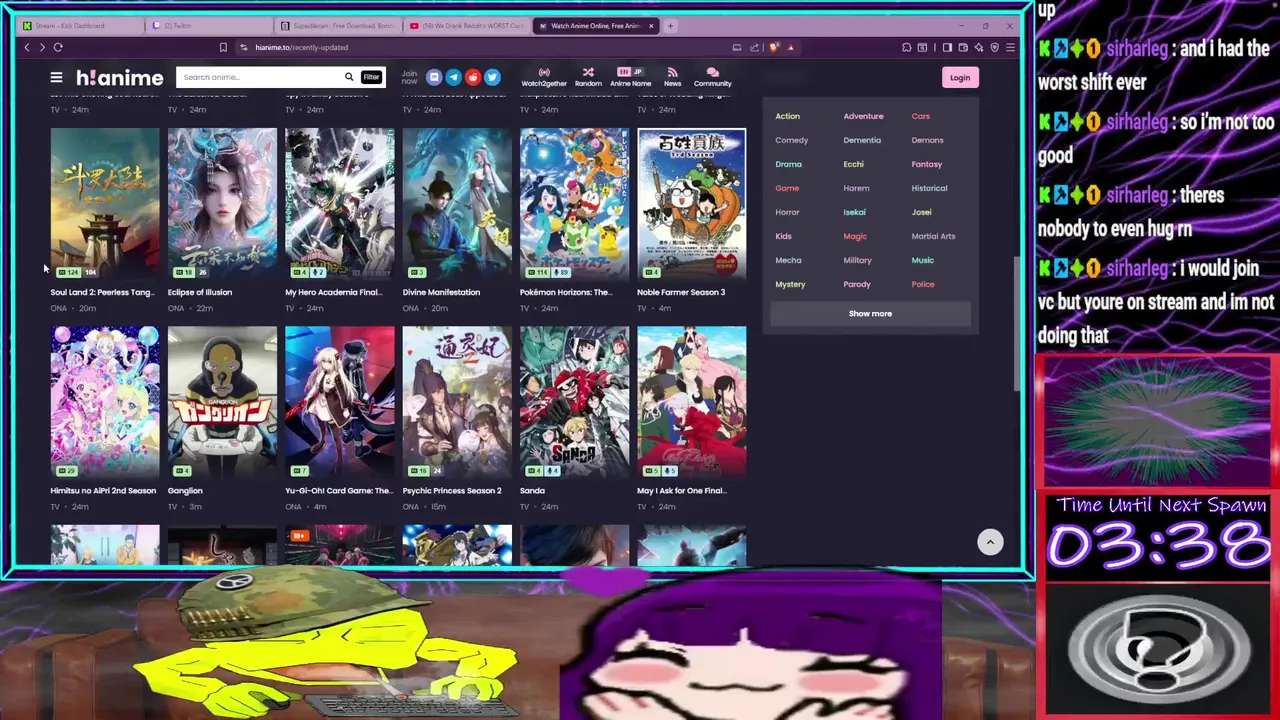Select the Dementia genre
The image size is (1280, 720).
(x=862, y=140)
